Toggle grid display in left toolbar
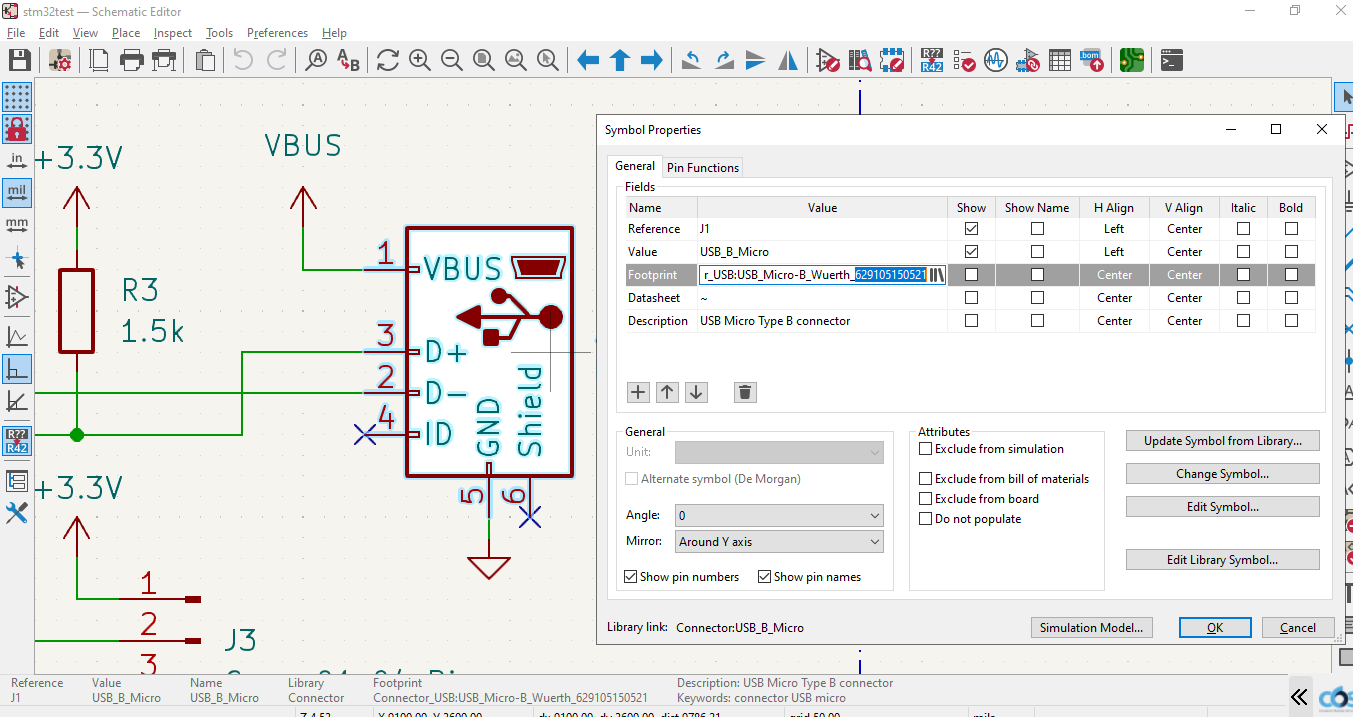 pyautogui.click(x=17, y=97)
